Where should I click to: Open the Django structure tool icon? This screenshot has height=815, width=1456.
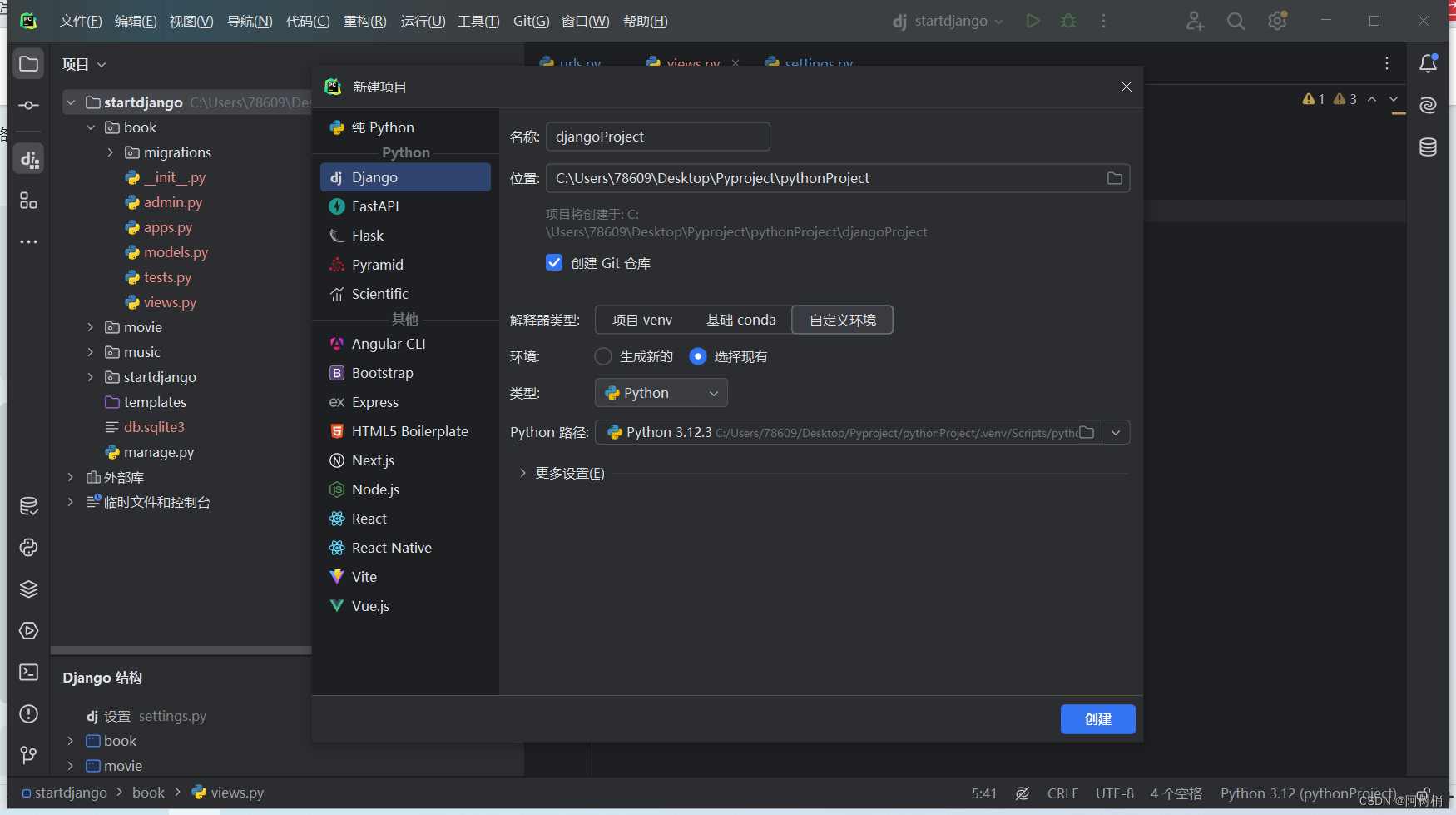click(28, 158)
